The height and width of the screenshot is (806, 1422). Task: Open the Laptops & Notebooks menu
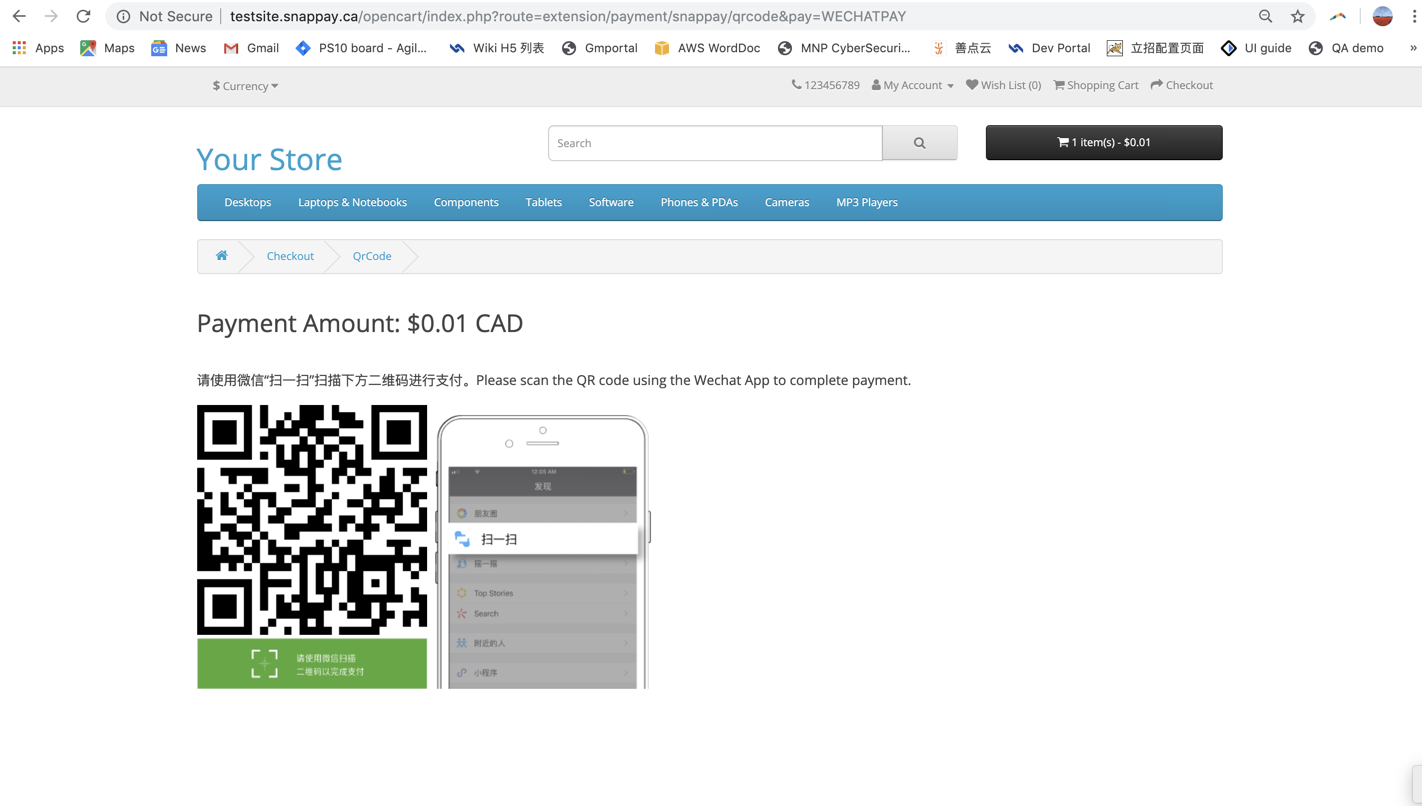(x=352, y=202)
